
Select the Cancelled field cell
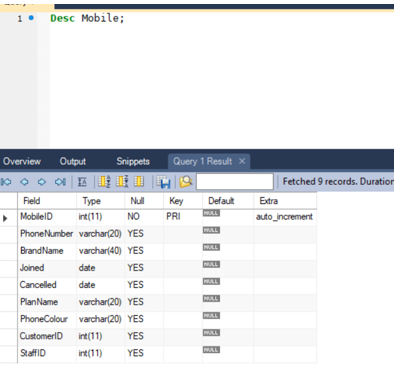point(47,285)
